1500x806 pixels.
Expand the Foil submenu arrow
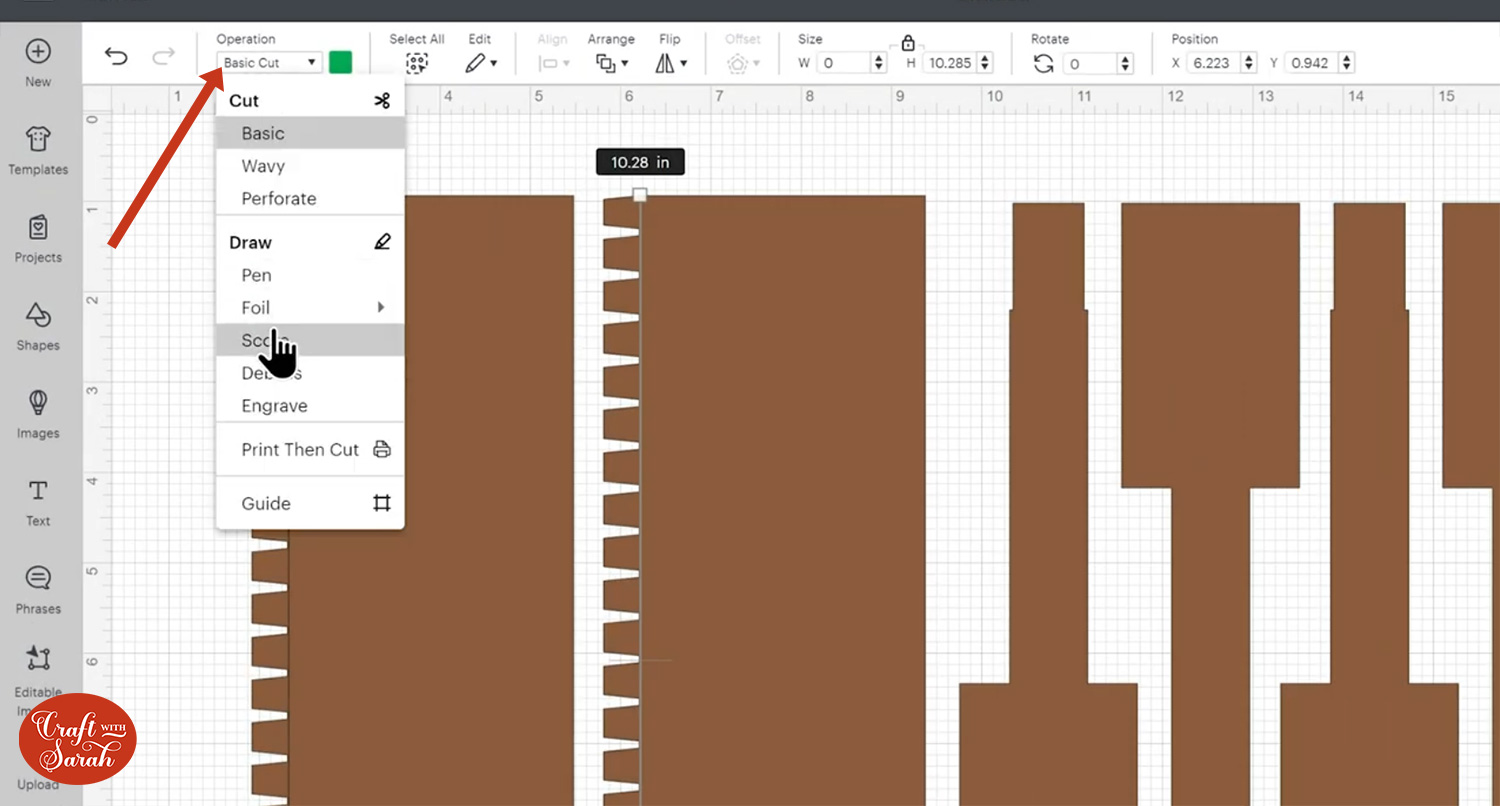(x=381, y=307)
